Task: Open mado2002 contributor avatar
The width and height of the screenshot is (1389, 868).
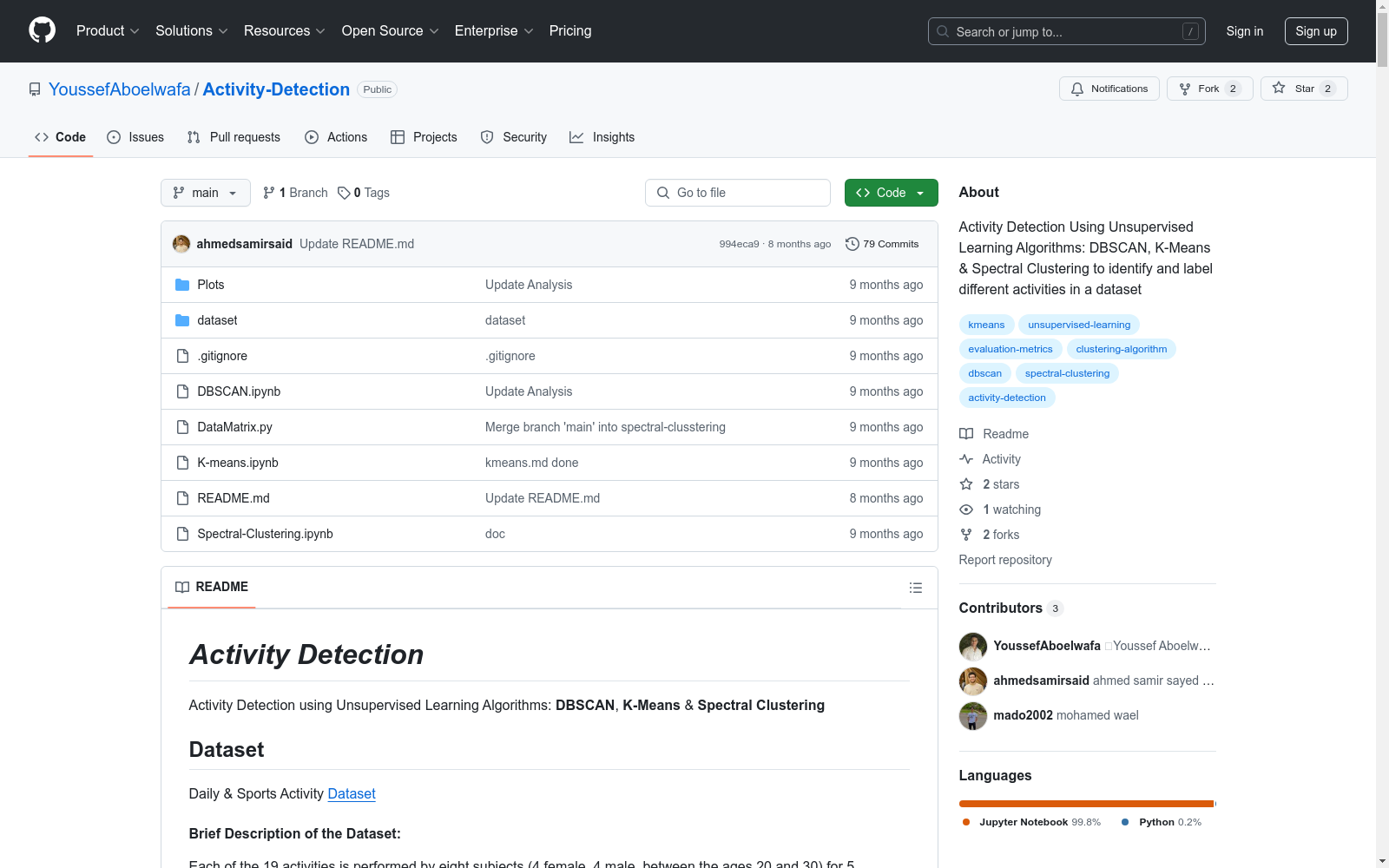Action: pyautogui.click(x=973, y=716)
